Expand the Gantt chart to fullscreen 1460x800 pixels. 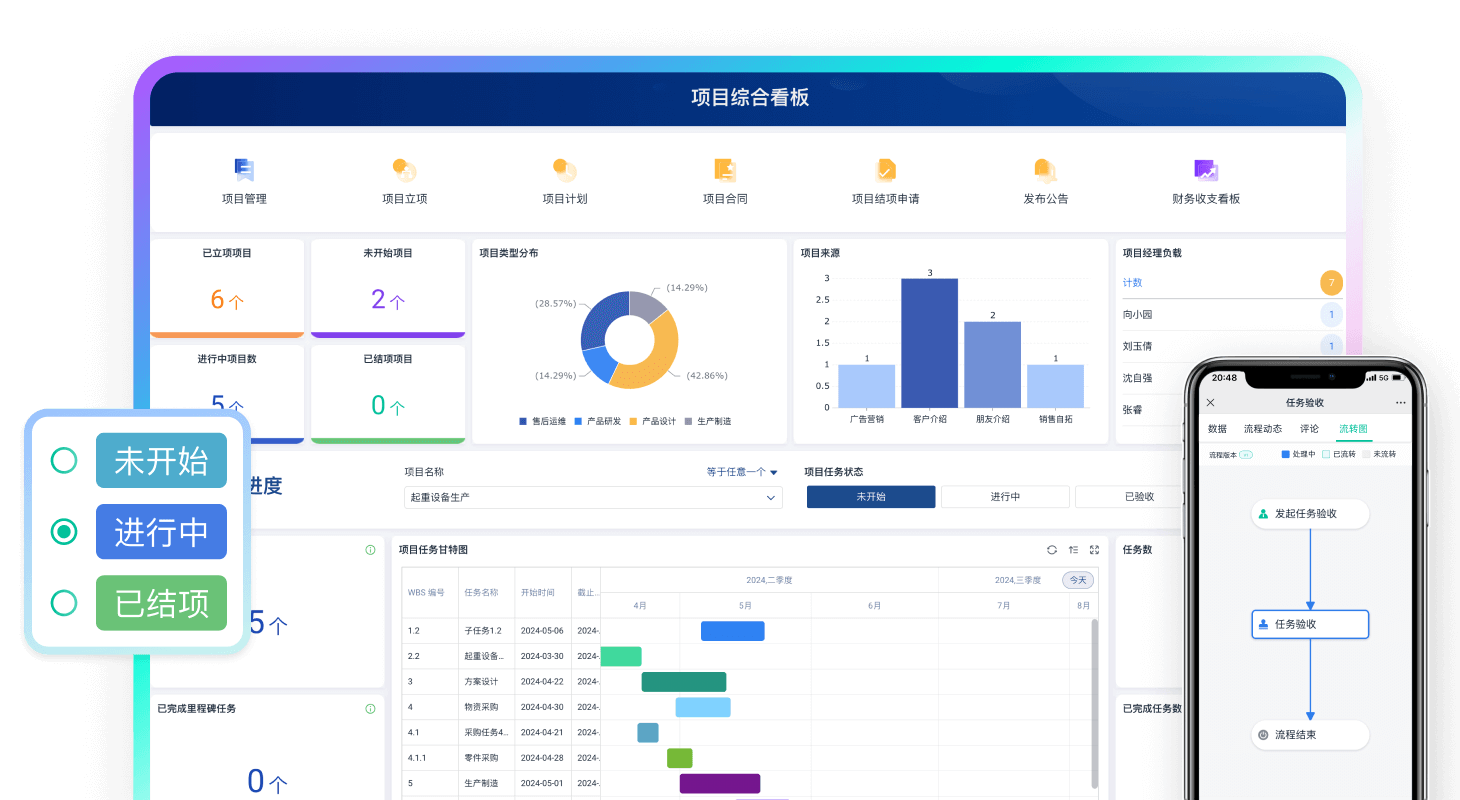click(x=1094, y=550)
